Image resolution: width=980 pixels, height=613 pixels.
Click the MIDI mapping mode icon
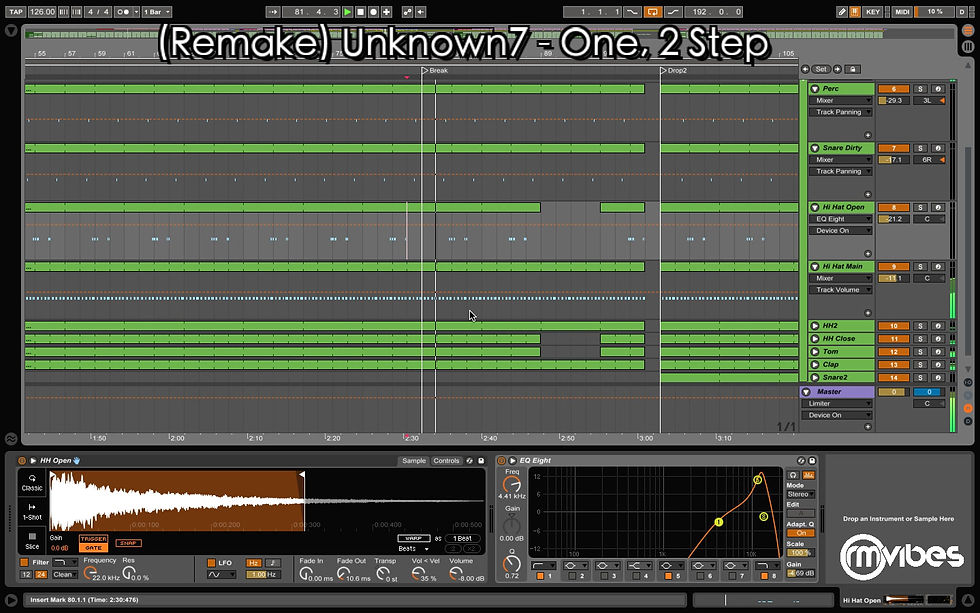pos(903,11)
